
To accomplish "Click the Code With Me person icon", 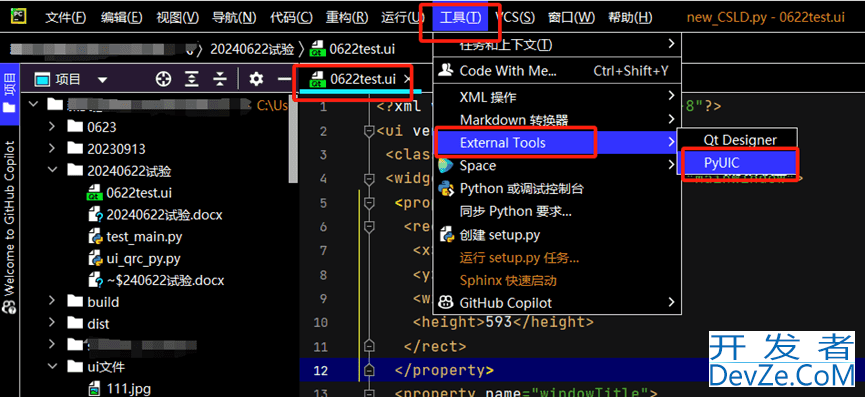I will point(445,71).
